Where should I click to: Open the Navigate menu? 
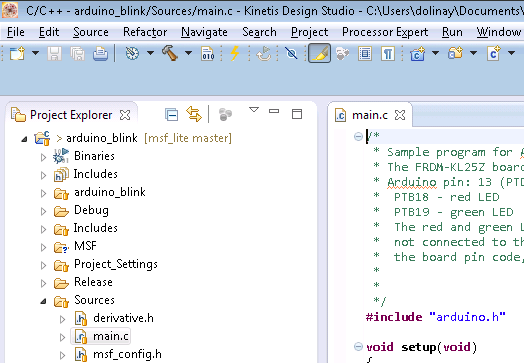click(x=204, y=32)
